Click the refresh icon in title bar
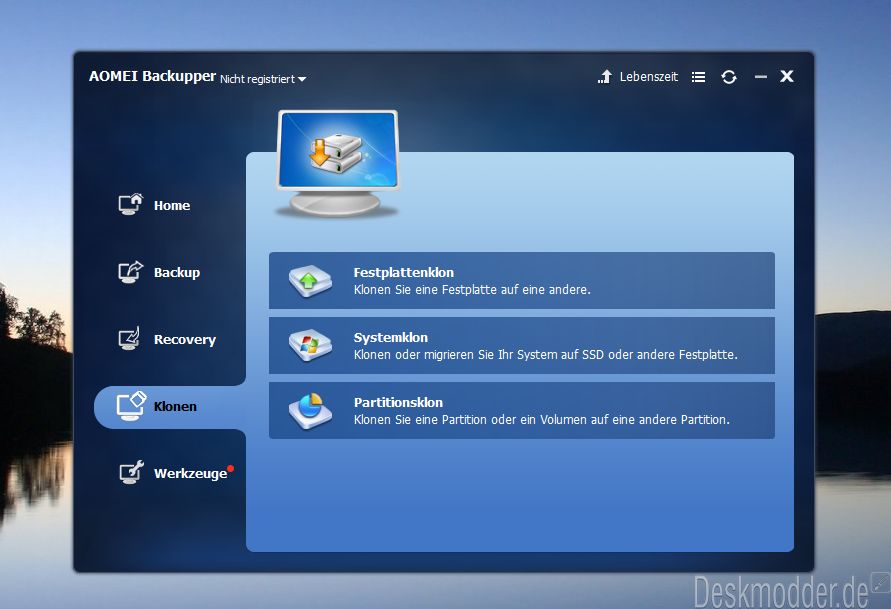This screenshot has height=609, width=891. tap(729, 77)
